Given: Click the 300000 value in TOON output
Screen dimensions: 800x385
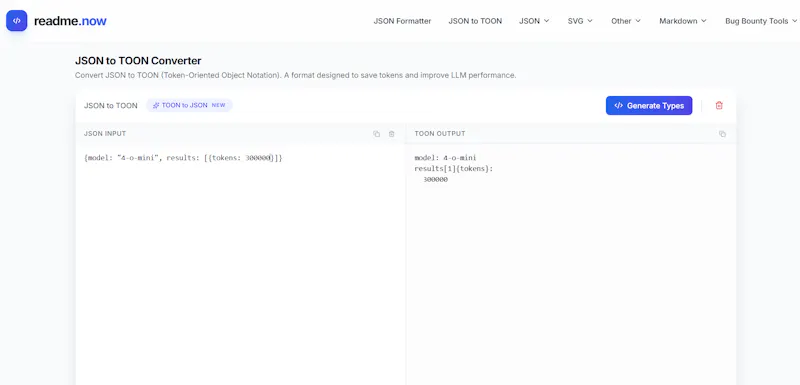Looking at the screenshot, I should (x=436, y=180).
